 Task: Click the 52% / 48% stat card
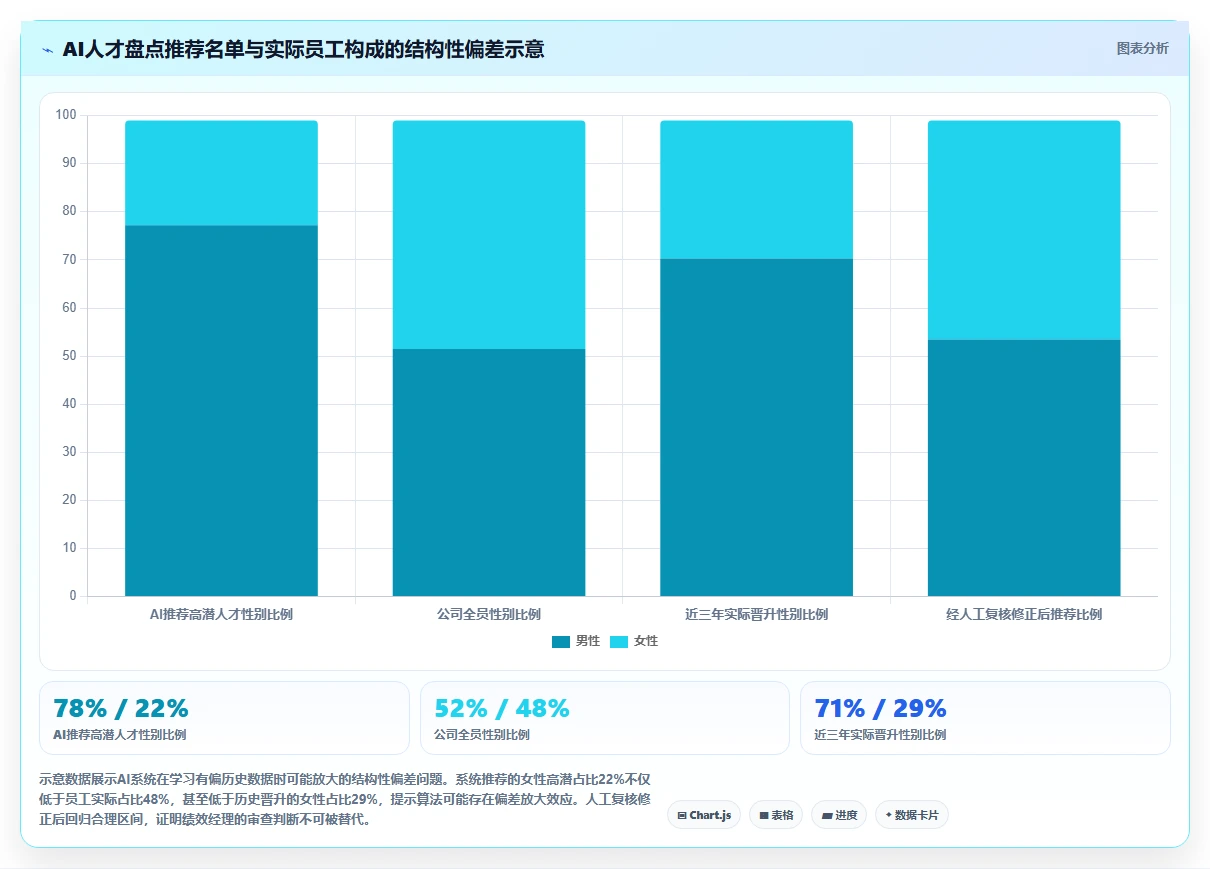pos(605,718)
